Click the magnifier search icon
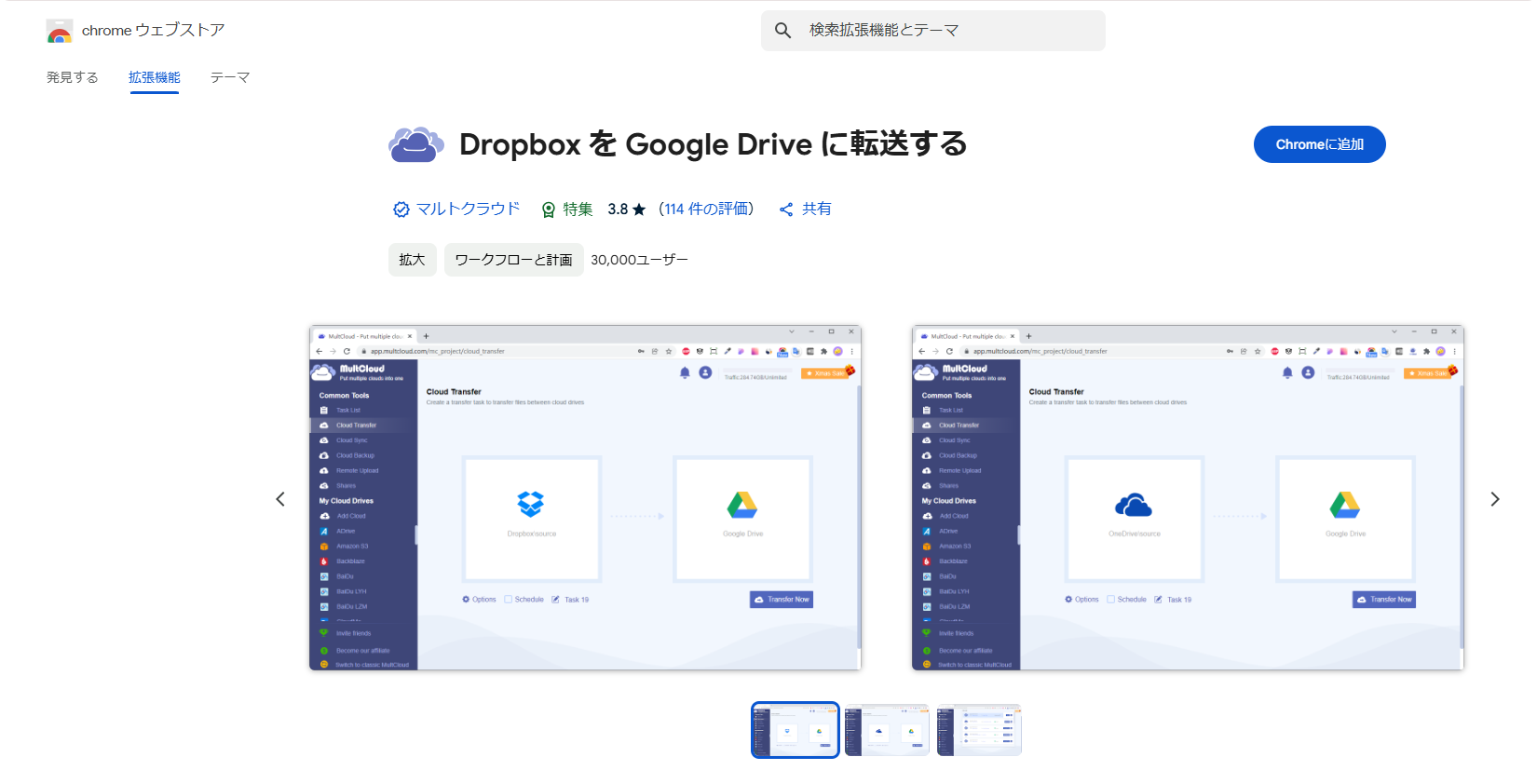1537x784 pixels. coord(783,31)
